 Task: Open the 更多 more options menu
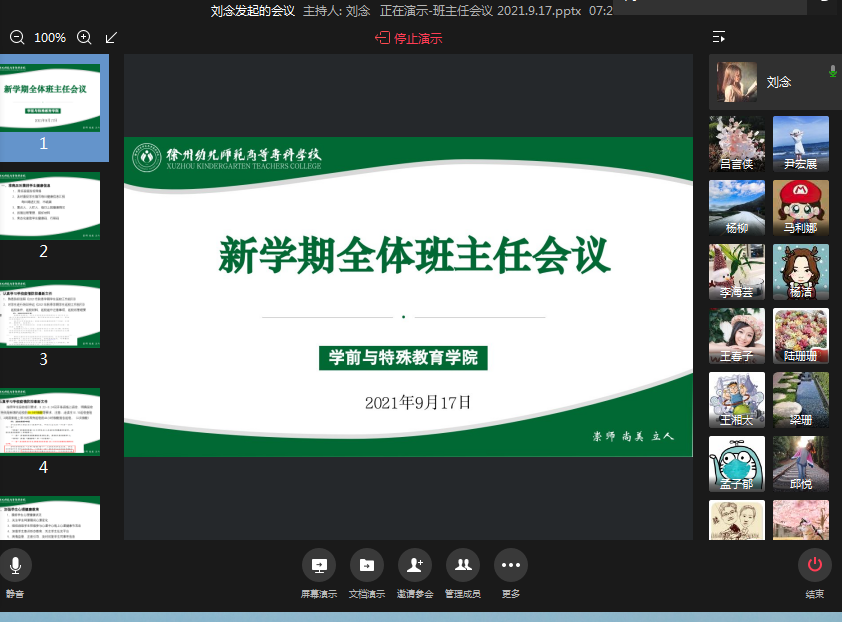[x=510, y=566]
